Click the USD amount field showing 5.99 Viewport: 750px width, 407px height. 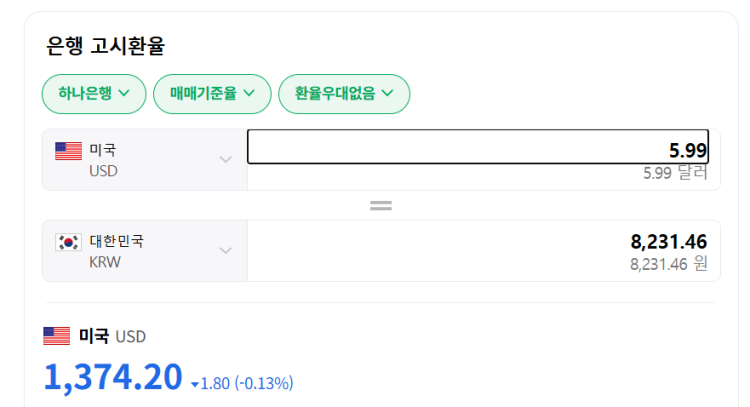[x=478, y=147]
